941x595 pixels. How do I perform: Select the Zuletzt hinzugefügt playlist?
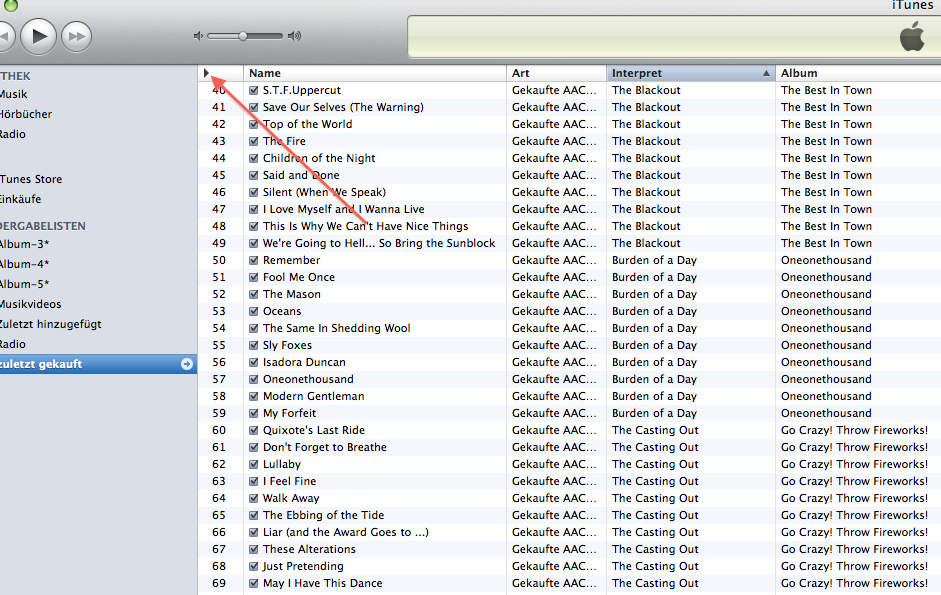pos(50,324)
